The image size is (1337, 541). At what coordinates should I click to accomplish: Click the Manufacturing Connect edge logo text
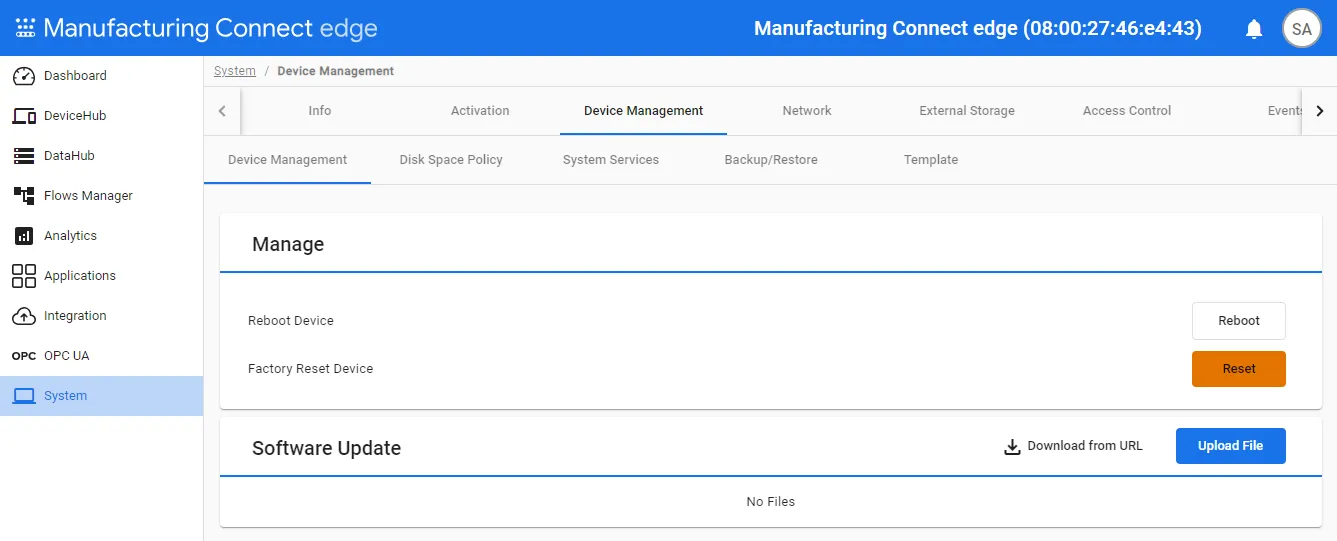tap(210, 28)
